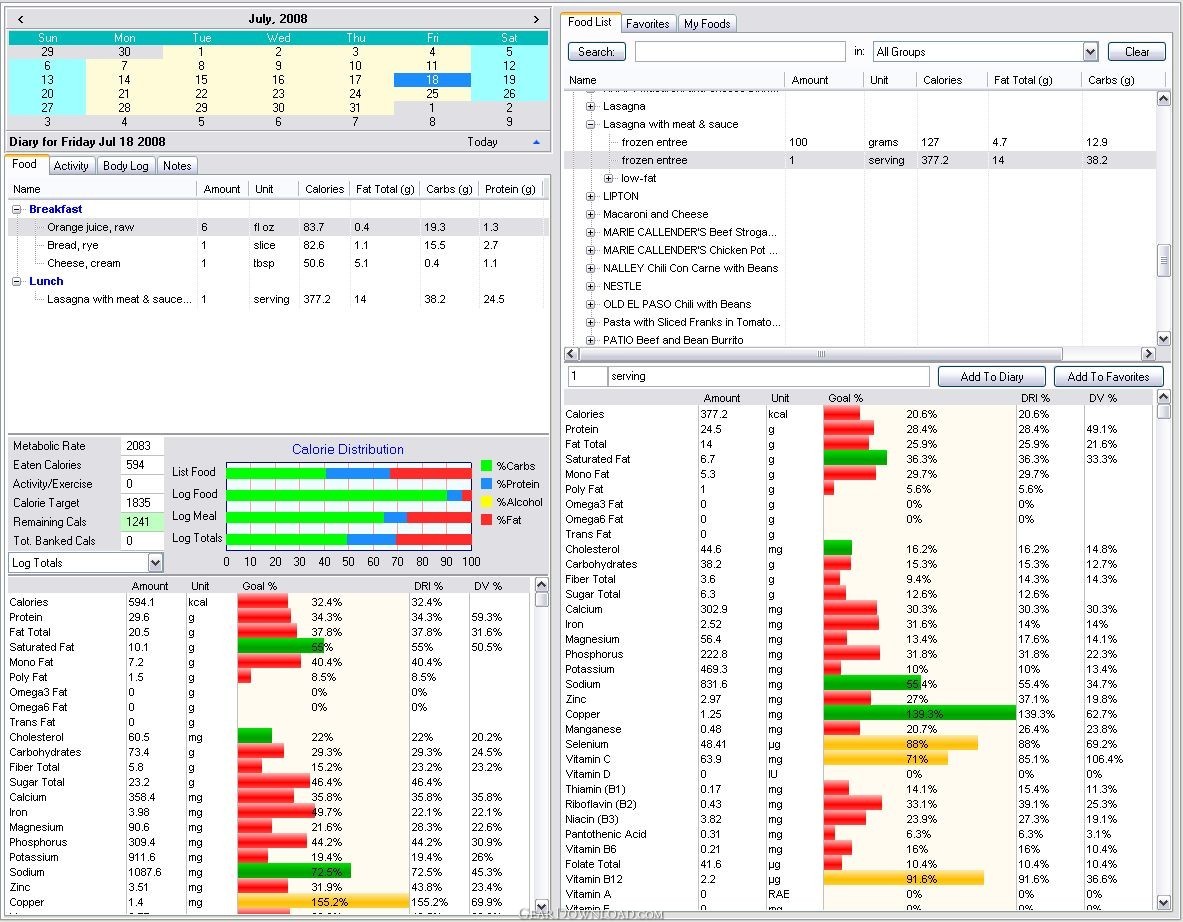Screen dimensions: 1183x922
Task: Collapse Lasagna with meat & sauce node
Action: coord(590,124)
